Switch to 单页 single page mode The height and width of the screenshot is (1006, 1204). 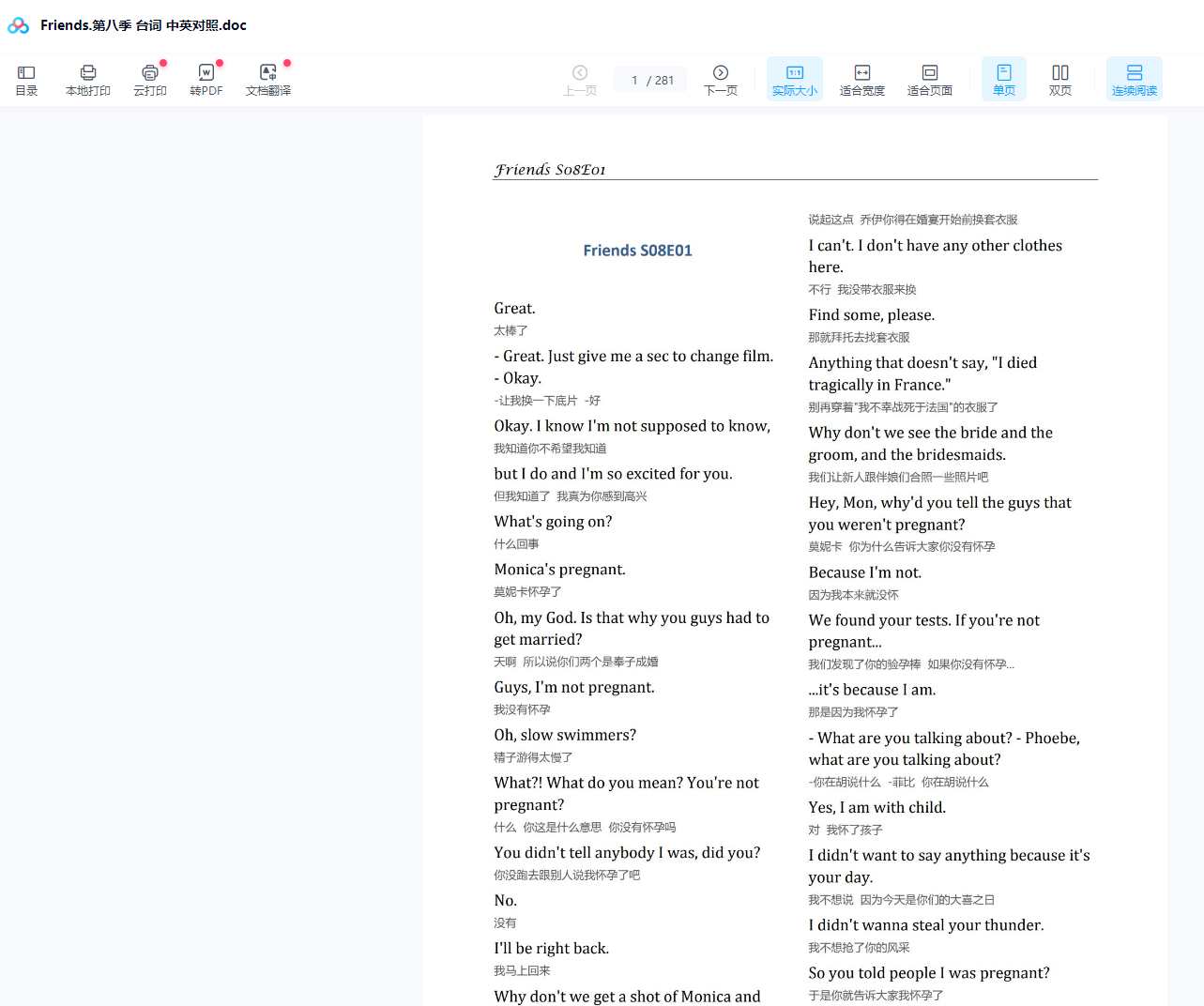click(x=1003, y=80)
